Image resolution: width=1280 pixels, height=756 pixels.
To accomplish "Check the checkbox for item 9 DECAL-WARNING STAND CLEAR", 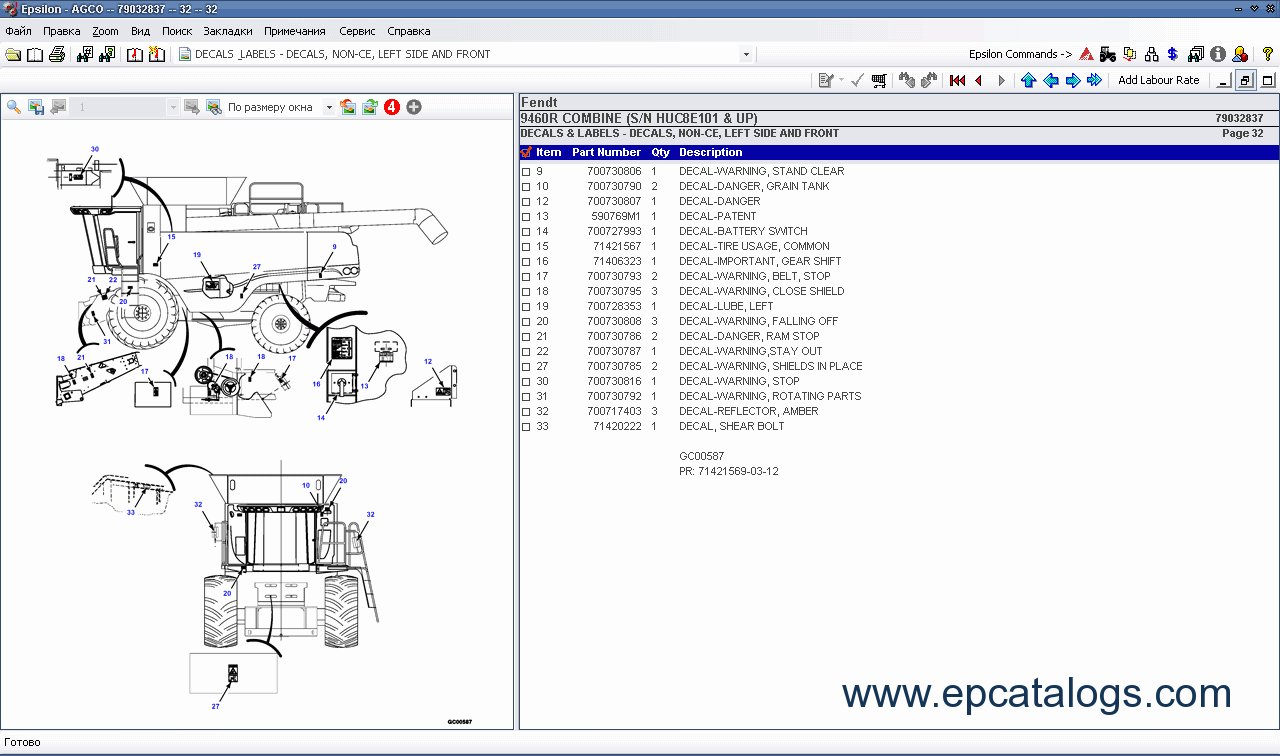I will tap(527, 171).
